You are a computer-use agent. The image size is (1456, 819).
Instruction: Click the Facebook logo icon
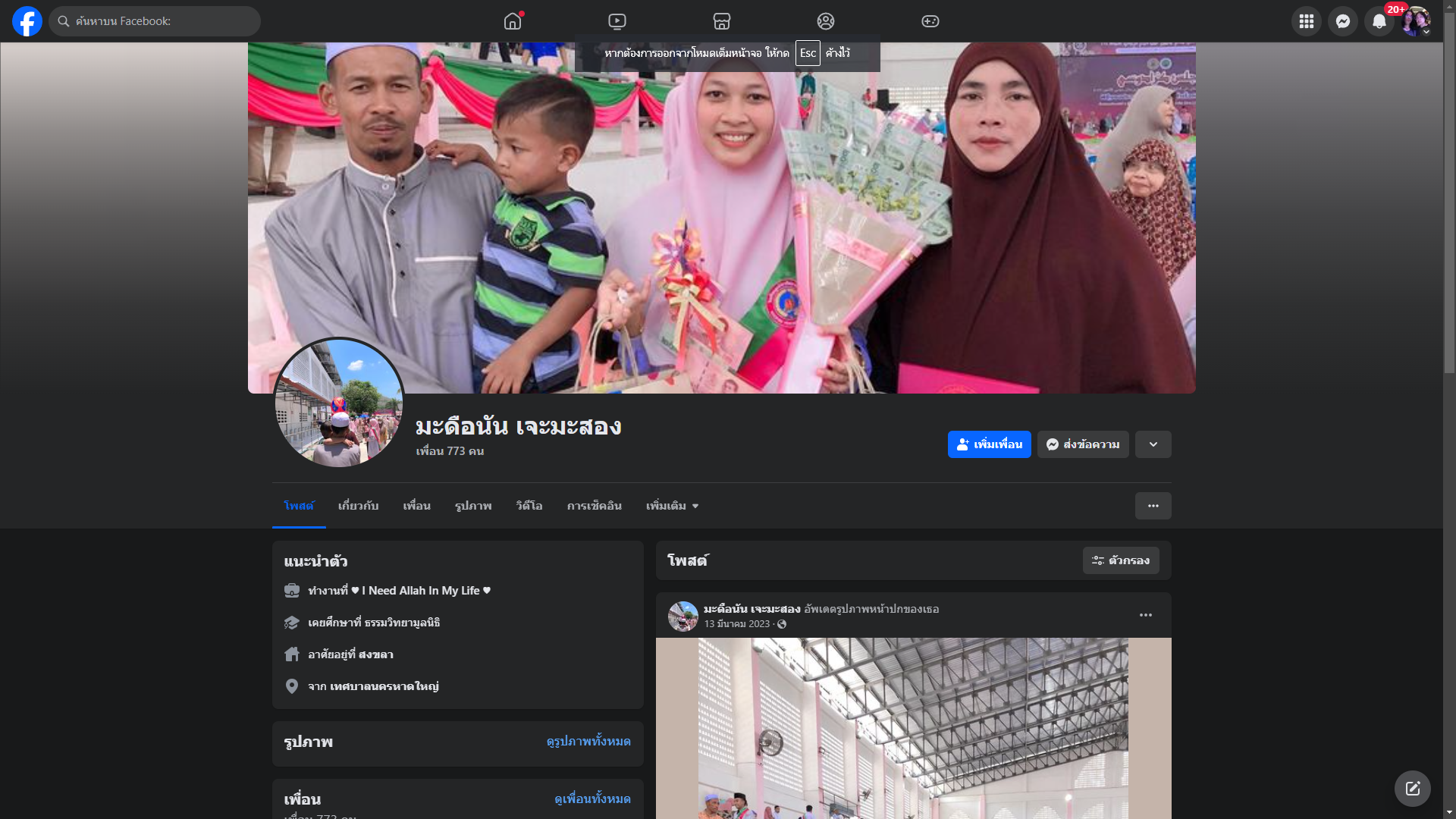[x=27, y=21]
